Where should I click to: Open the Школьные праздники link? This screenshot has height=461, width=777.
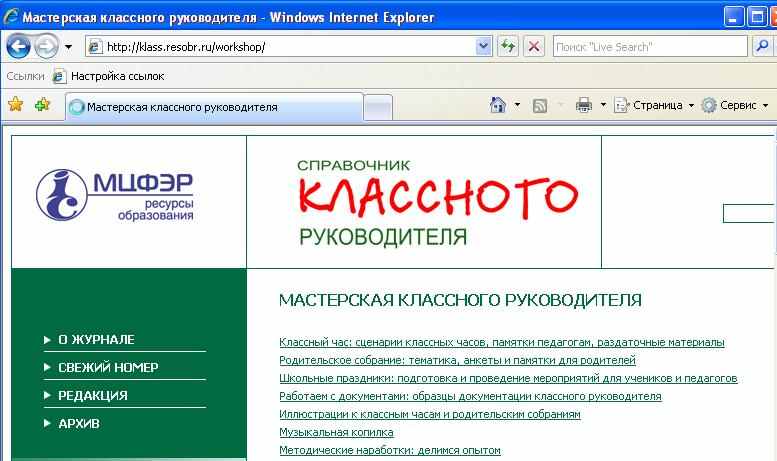[x=508, y=378]
